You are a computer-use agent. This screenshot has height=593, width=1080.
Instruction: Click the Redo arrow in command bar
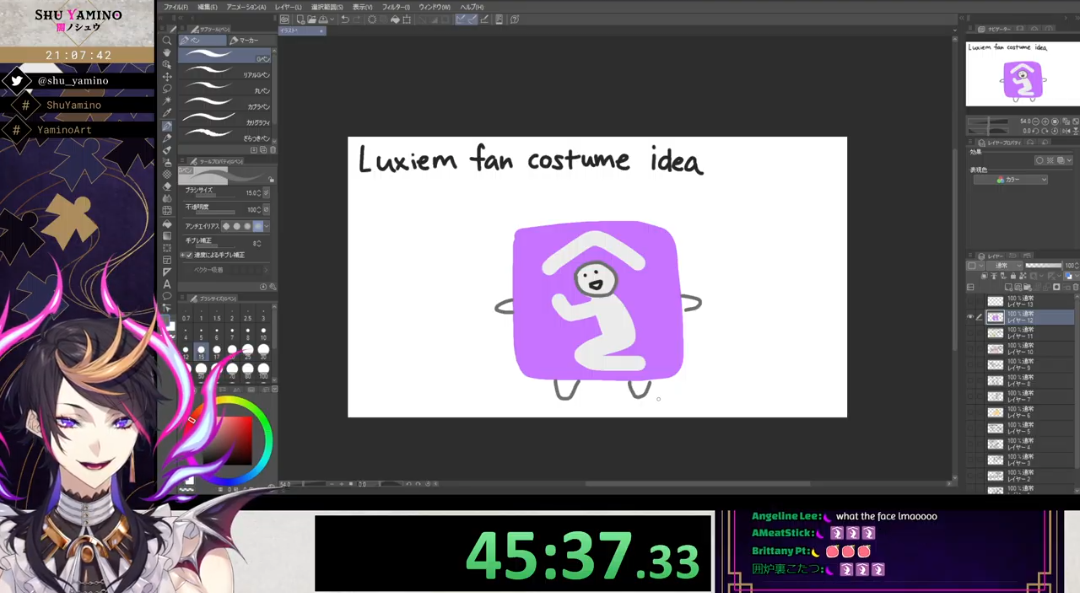point(357,19)
